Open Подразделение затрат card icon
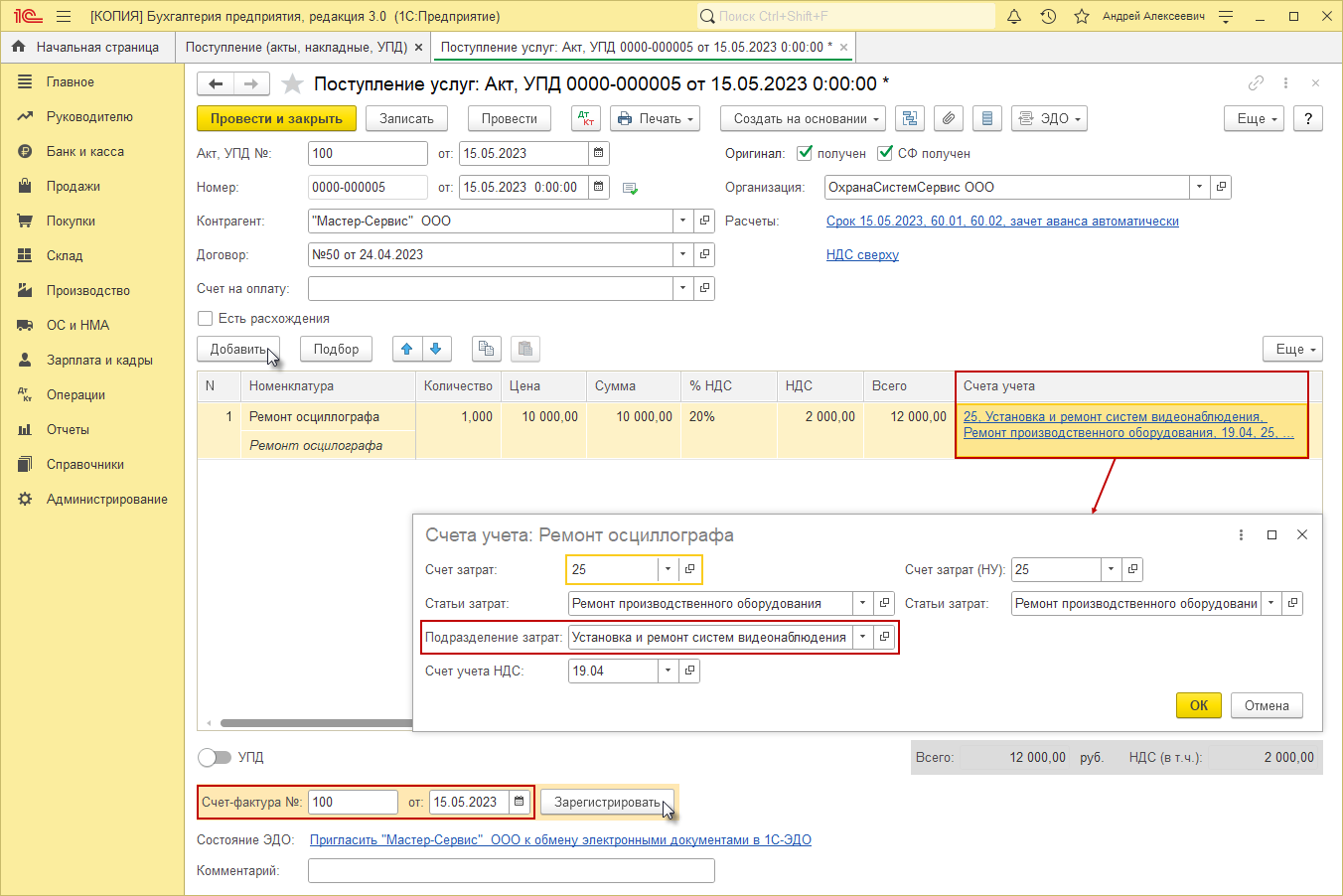This screenshot has height=896, width=1343. (884, 637)
